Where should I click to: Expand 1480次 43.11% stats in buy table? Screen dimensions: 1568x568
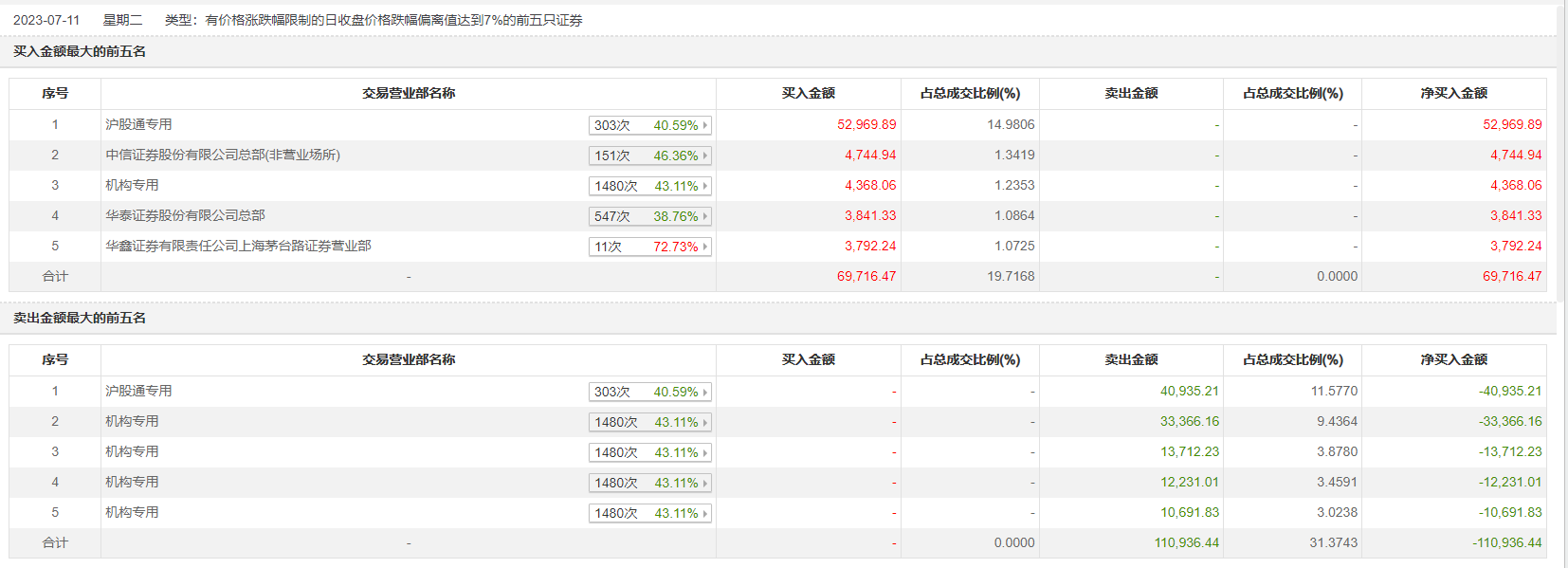649,186
